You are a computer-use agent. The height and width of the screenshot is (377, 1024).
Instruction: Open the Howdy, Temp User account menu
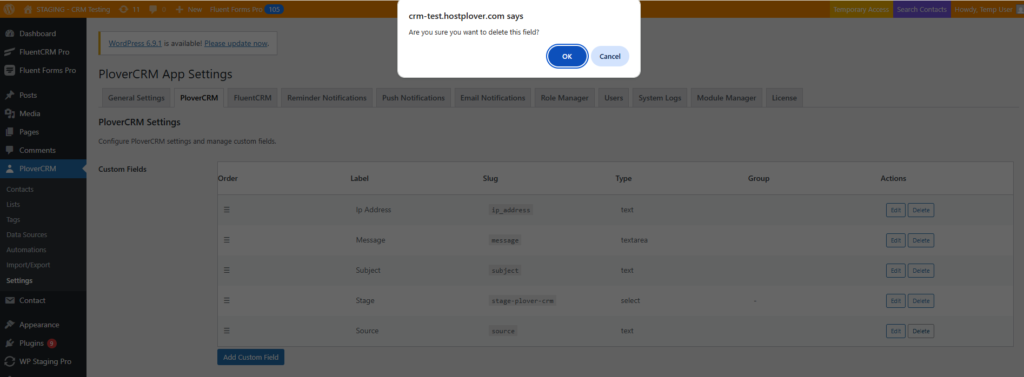click(x=987, y=9)
